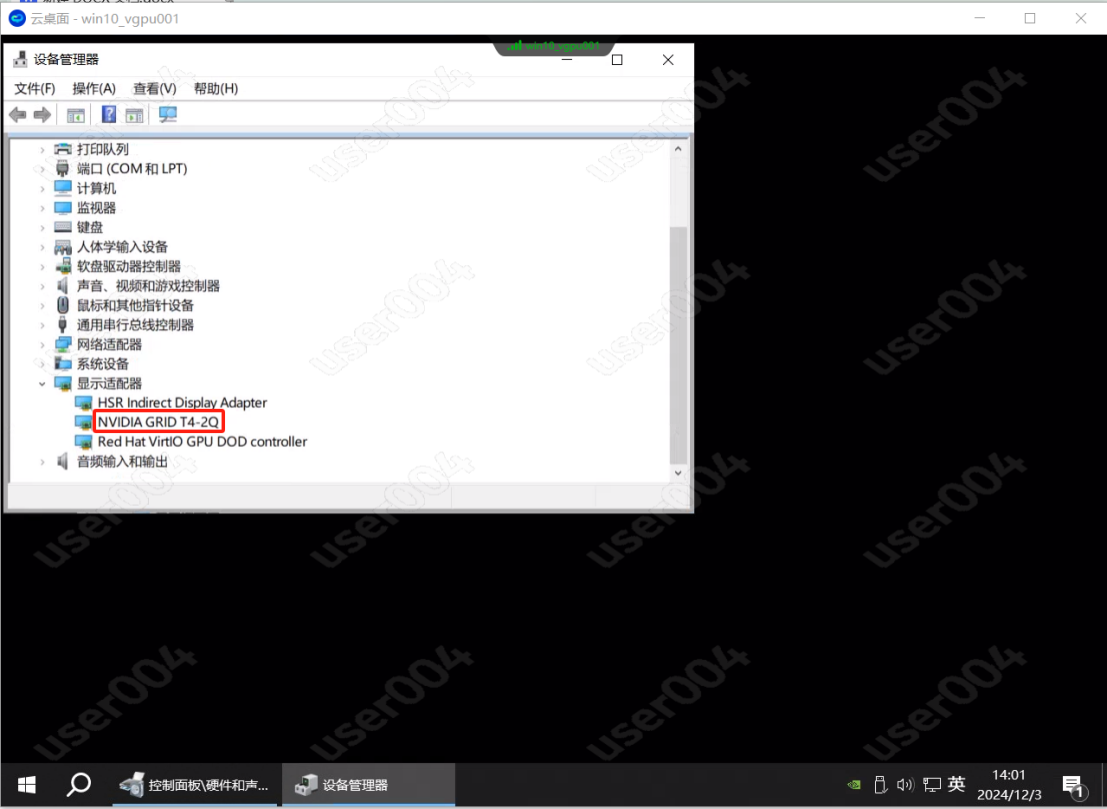The width and height of the screenshot is (1107, 809).
Task: Expand the 音频输入和输出 node
Action: [x=42, y=462]
